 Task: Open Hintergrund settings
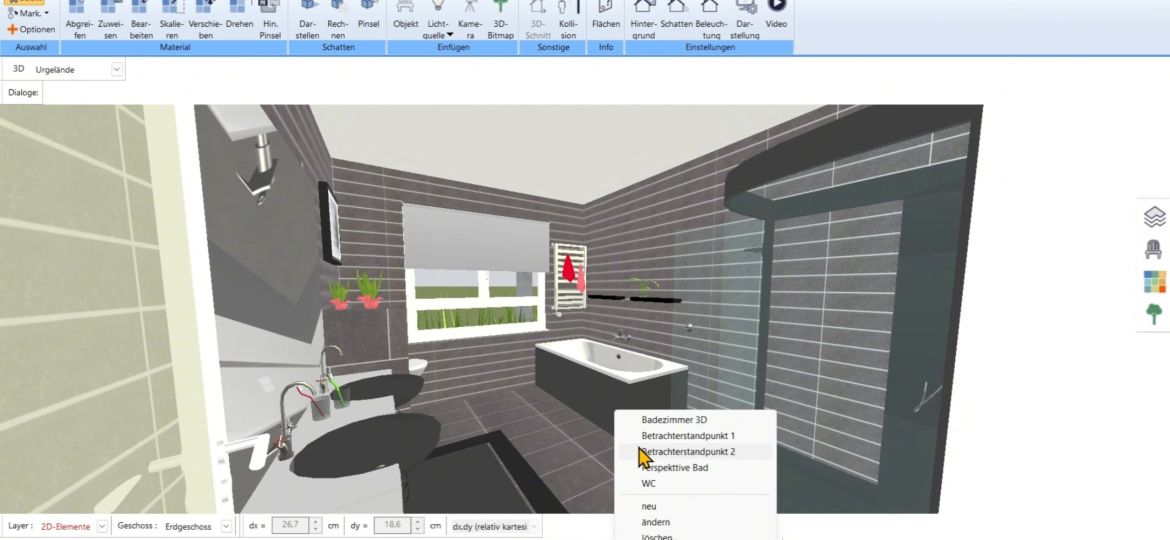tap(643, 20)
